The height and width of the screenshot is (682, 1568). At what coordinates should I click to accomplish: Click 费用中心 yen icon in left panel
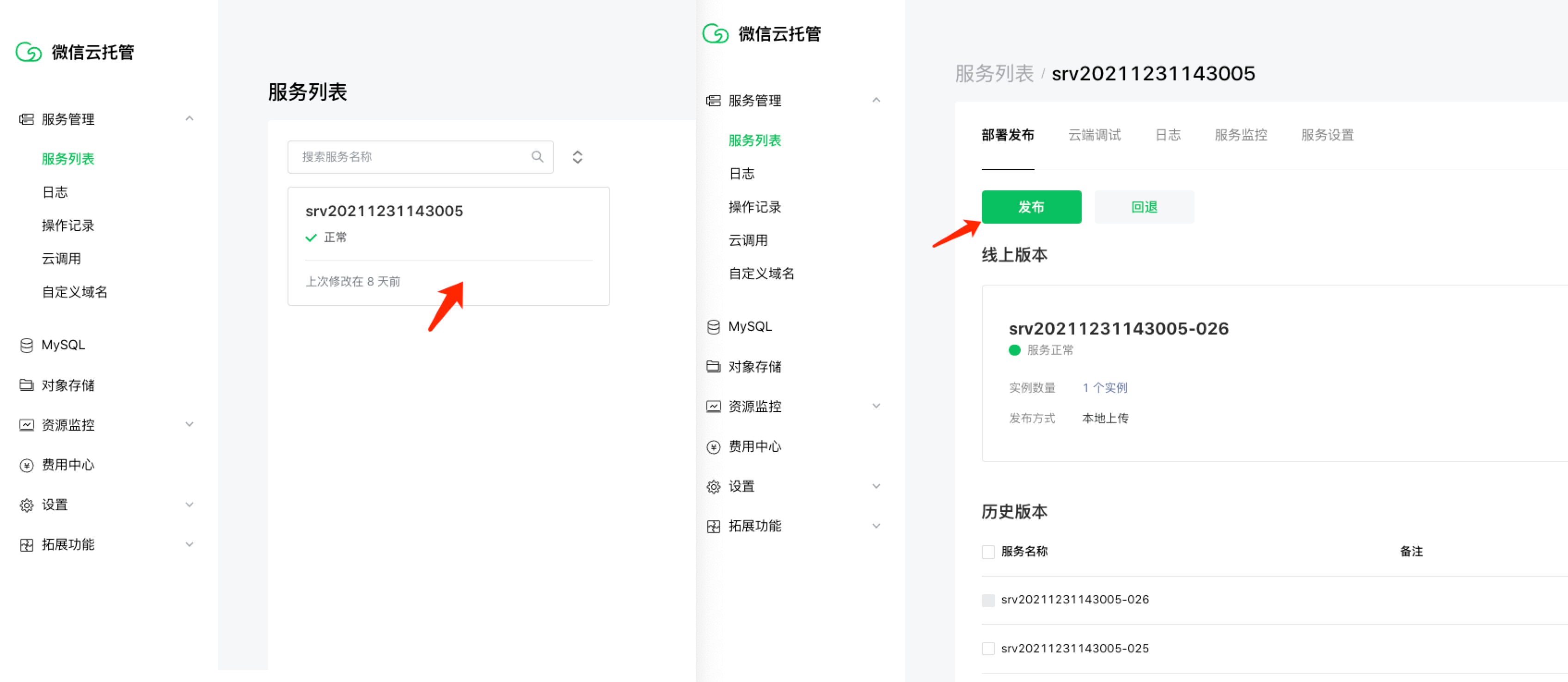(x=26, y=465)
